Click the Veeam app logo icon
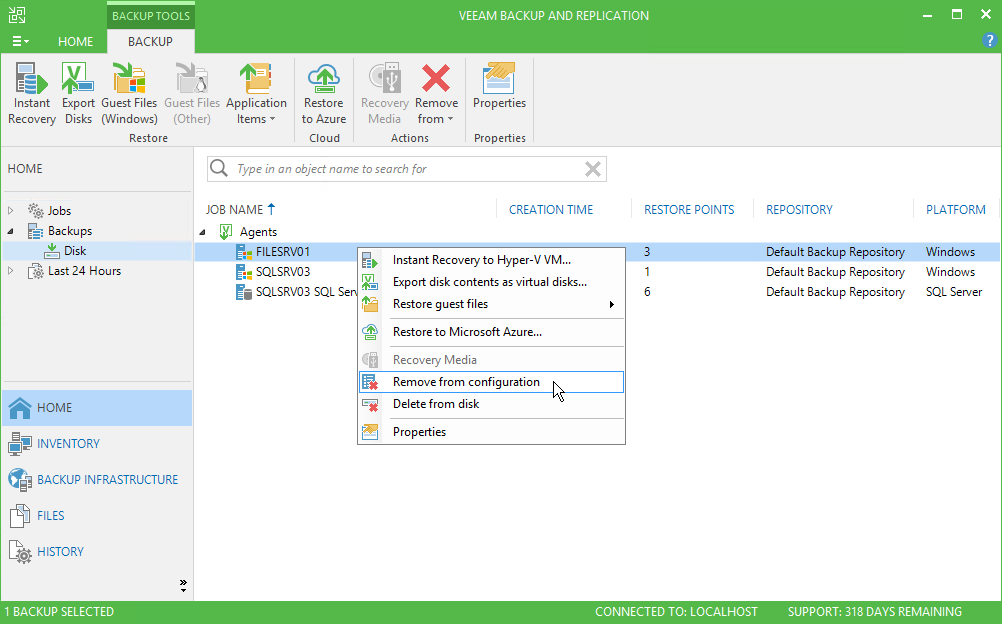The width and height of the screenshot is (1002, 624). [x=17, y=15]
